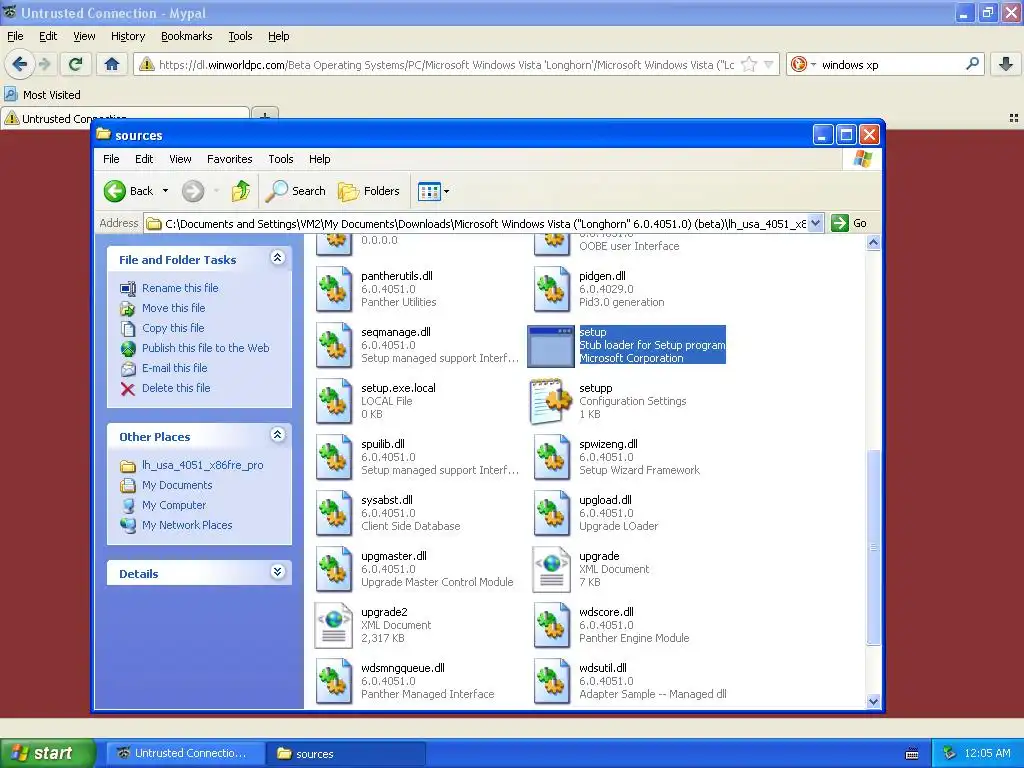Click Publish this file to the Web
This screenshot has width=1024, height=768.
point(206,348)
